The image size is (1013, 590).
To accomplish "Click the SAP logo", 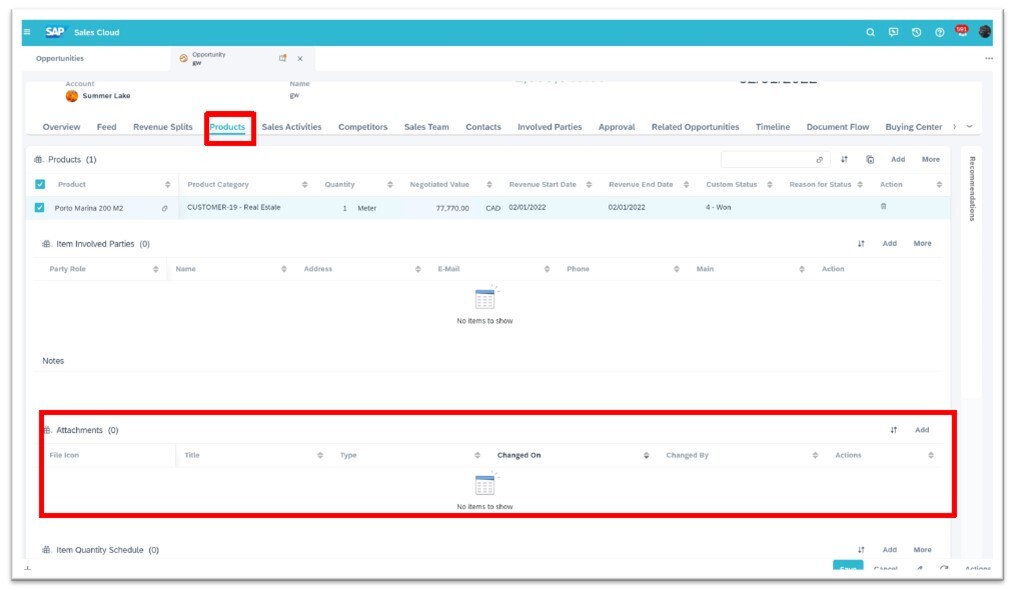I will click(x=56, y=32).
